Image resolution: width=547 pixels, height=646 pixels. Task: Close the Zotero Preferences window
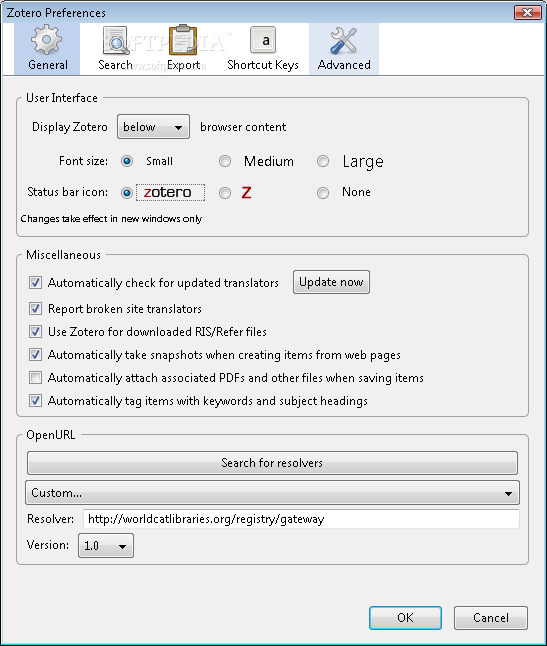point(527,12)
